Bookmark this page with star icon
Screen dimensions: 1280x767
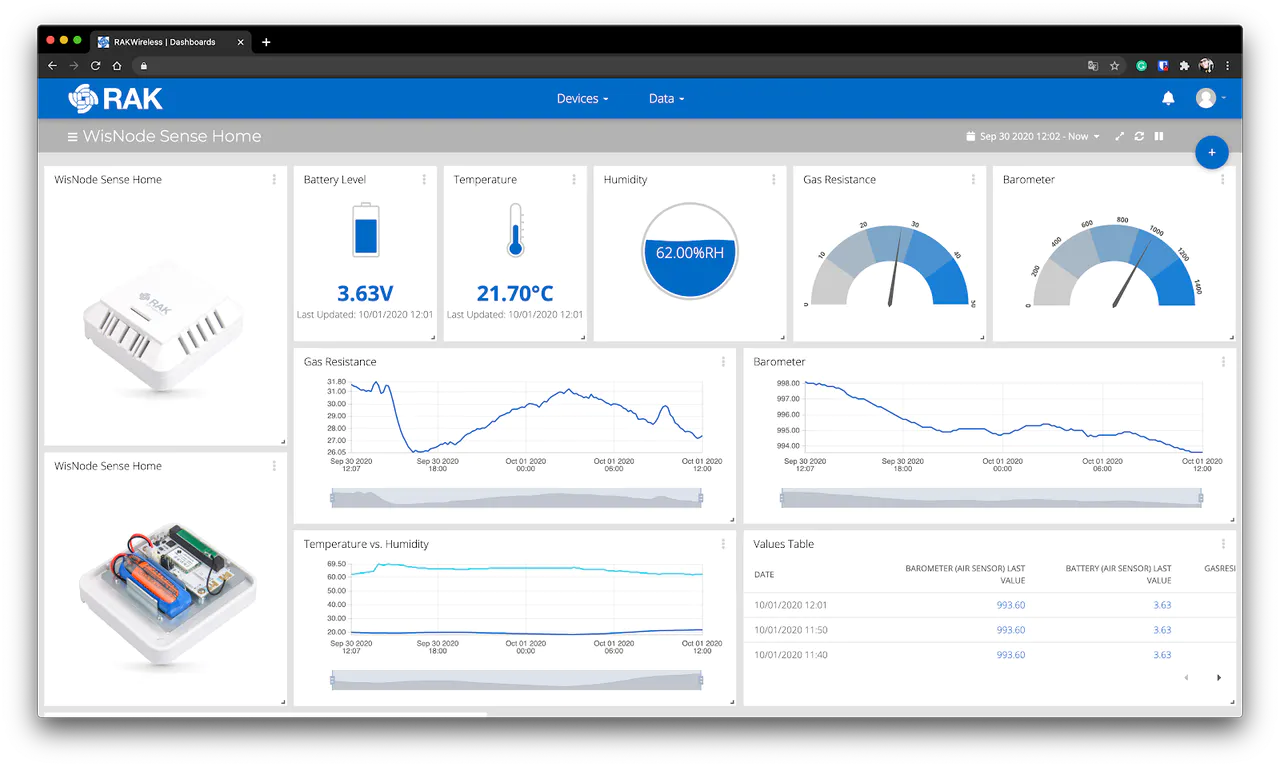point(1114,66)
